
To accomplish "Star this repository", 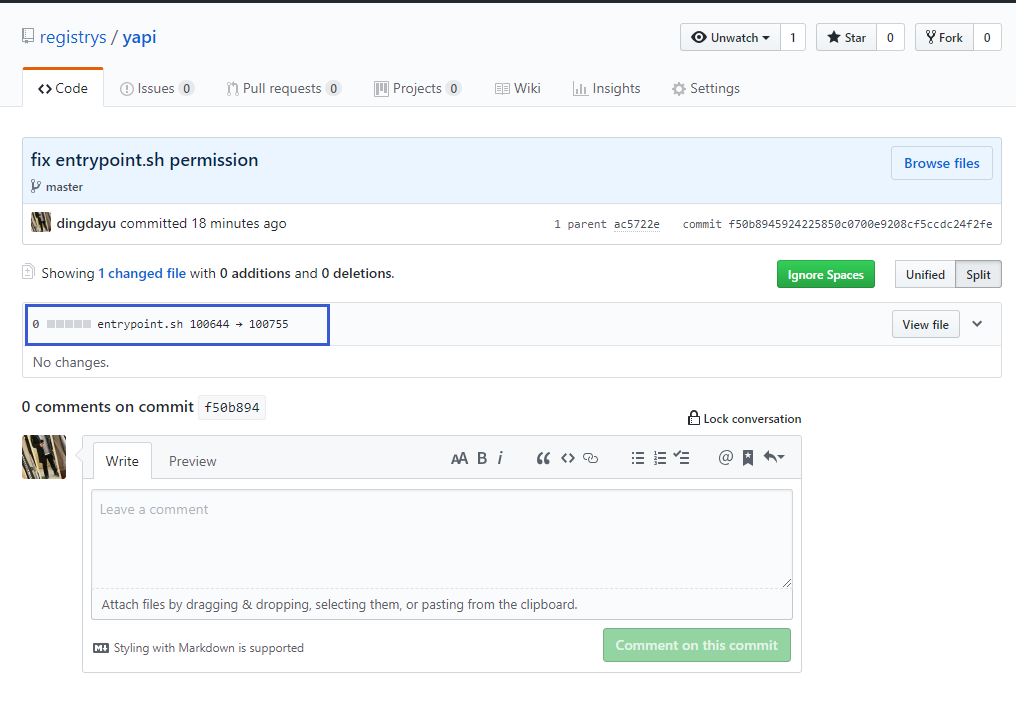I will [846, 38].
